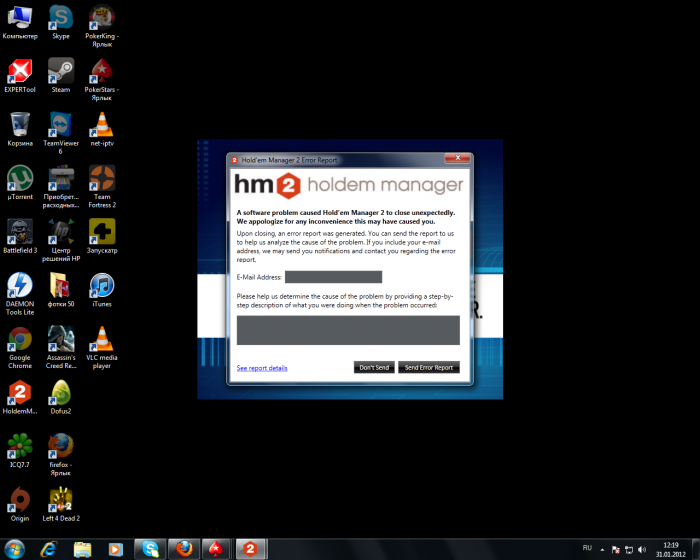
Task: Open the network tray icon
Action: [629, 550]
